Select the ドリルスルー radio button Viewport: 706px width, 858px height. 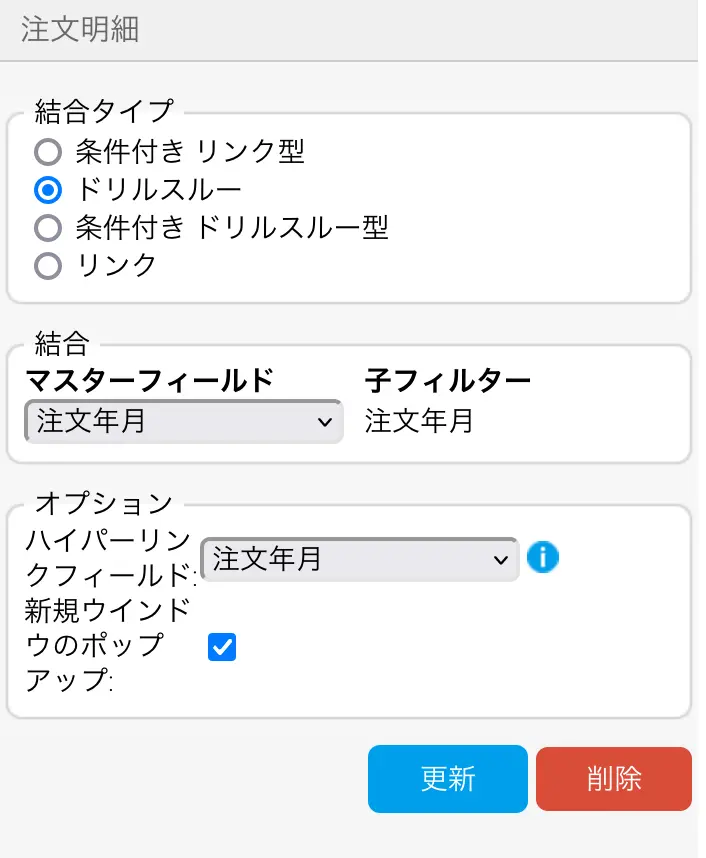tap(48, 190)
